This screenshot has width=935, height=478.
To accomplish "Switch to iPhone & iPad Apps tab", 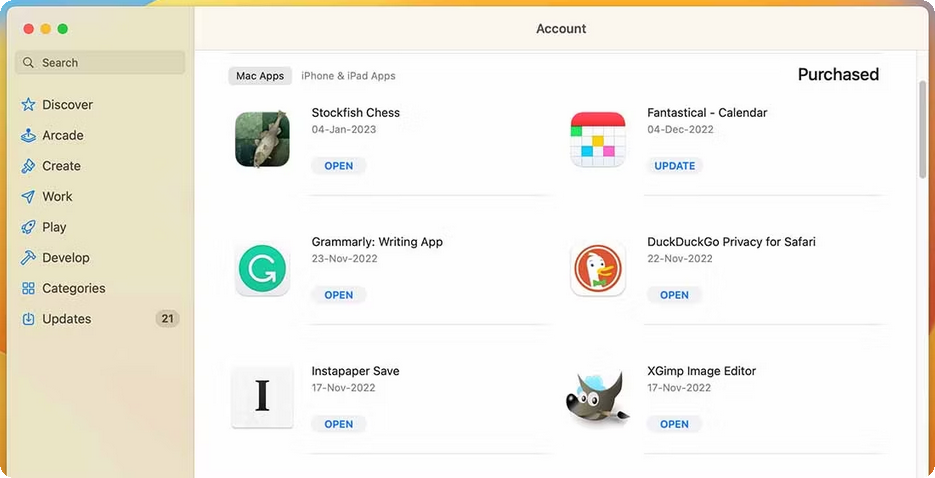I will [x=348, y=76].
